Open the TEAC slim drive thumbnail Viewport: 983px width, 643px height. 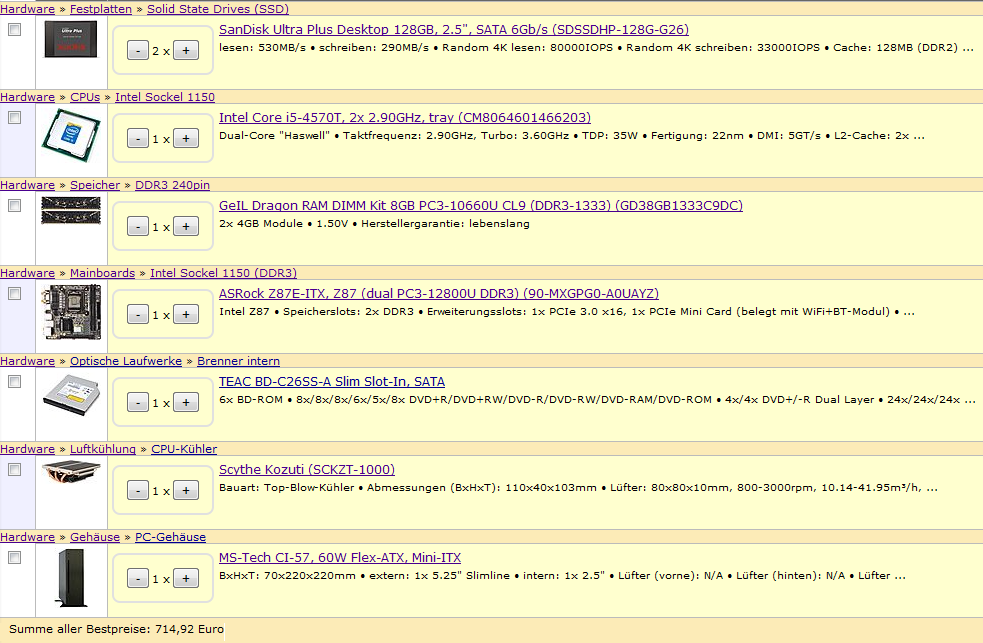(x=71, y=395)
